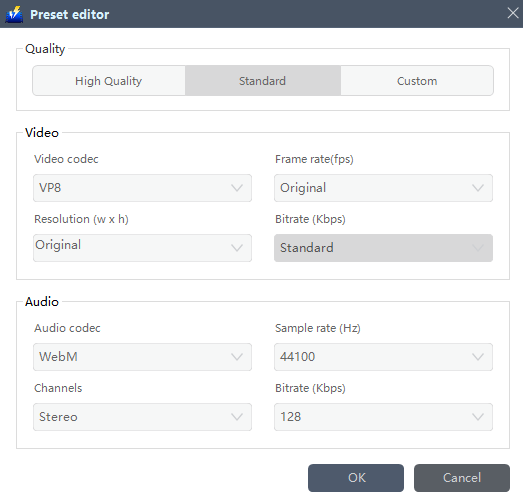Screen dimensions: 523x504
Task: Open the Audio codec WebM dropdown
Action: tap(142, 357)
